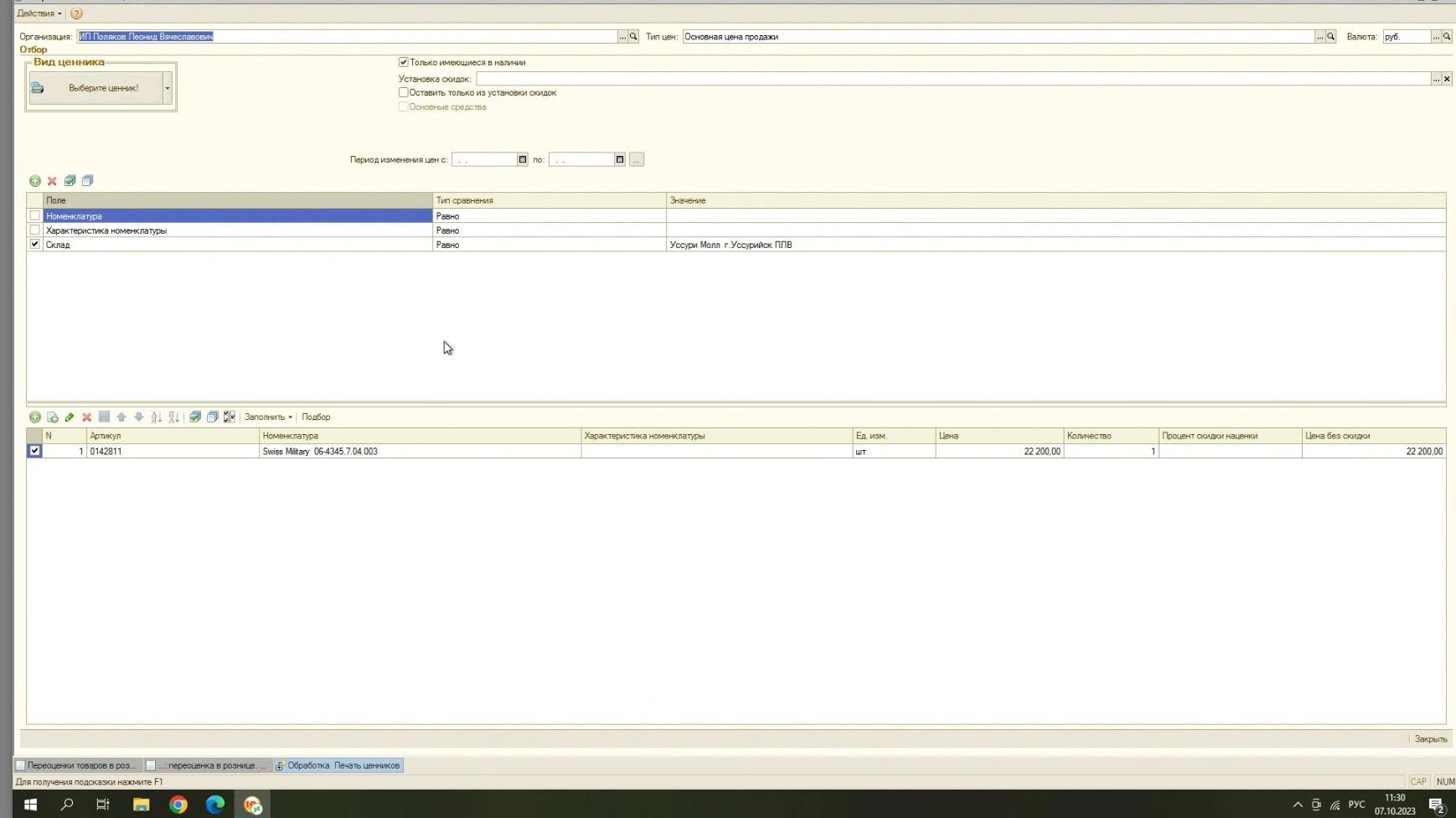Select the 'Swiss Military 06-4345.7.04.003' cell

[x=420, y=452]
